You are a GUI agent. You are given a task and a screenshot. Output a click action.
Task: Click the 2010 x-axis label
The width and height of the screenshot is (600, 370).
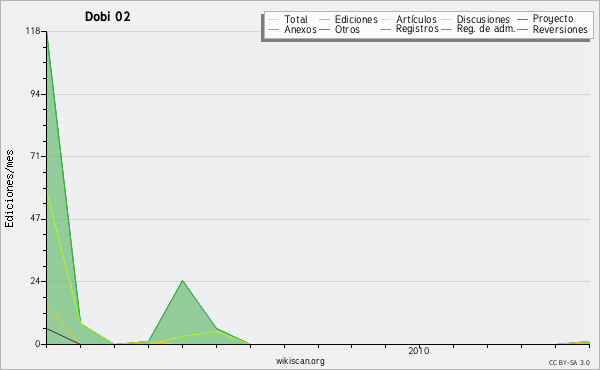[x=419, y=351]
